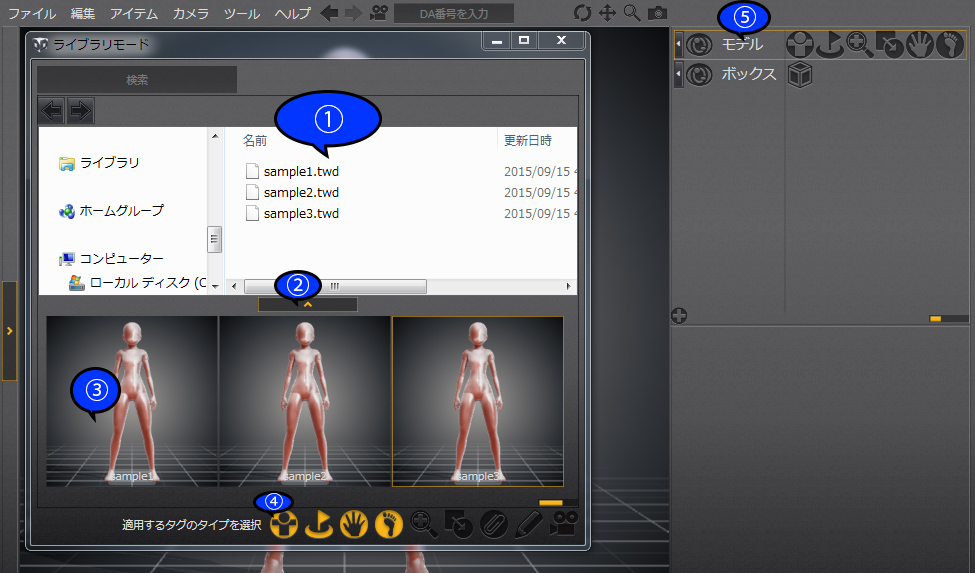This screenshot has width=975, height=573.
Task: Toggle the foot tag type in library
Action: tap(389, 524)
